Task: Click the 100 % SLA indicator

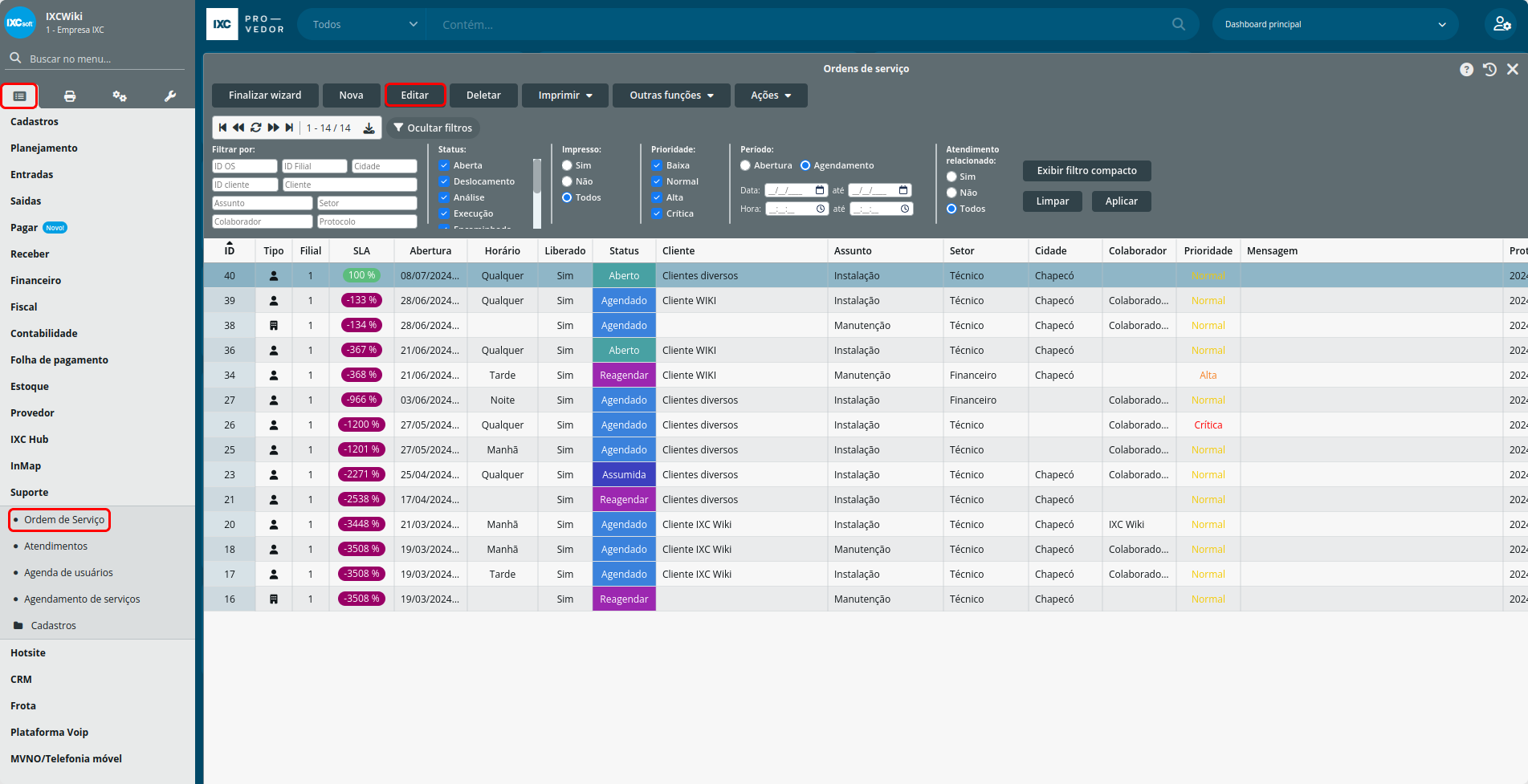Action: 361,275
